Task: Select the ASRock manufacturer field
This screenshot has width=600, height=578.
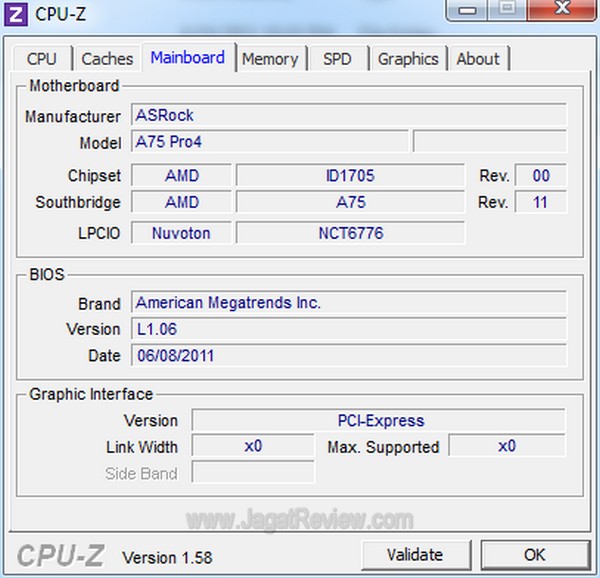Action: coord(349,114)
